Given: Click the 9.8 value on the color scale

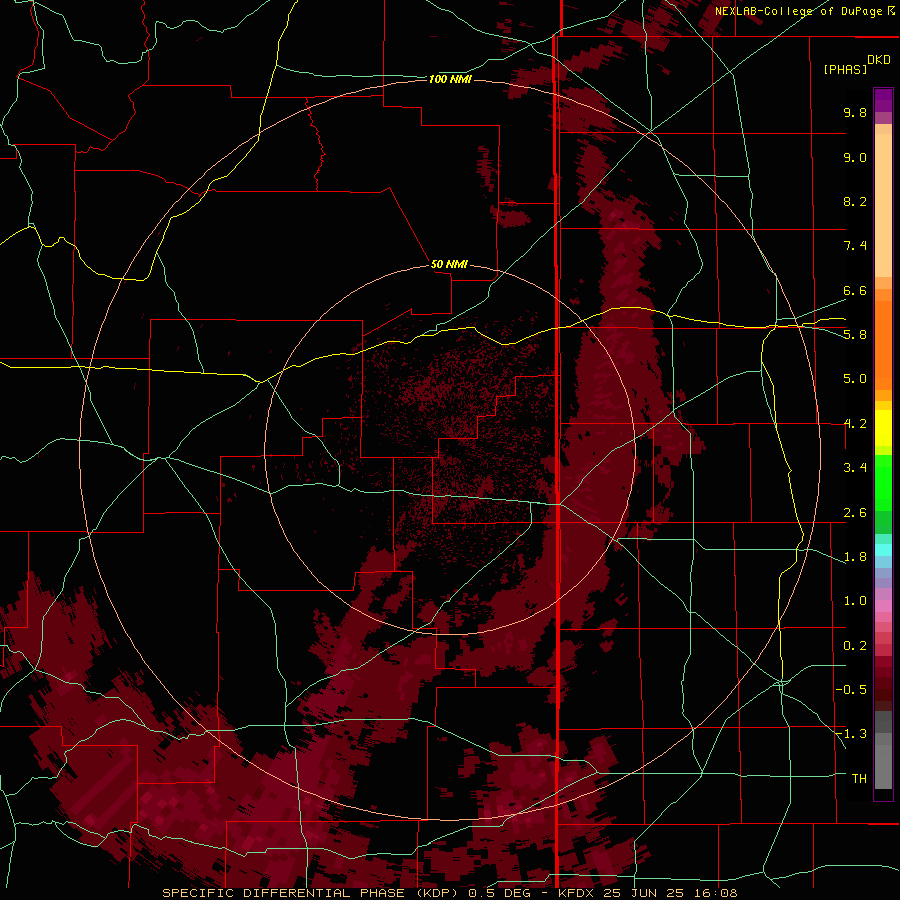Looking at the screenshot, I should 855,112.
